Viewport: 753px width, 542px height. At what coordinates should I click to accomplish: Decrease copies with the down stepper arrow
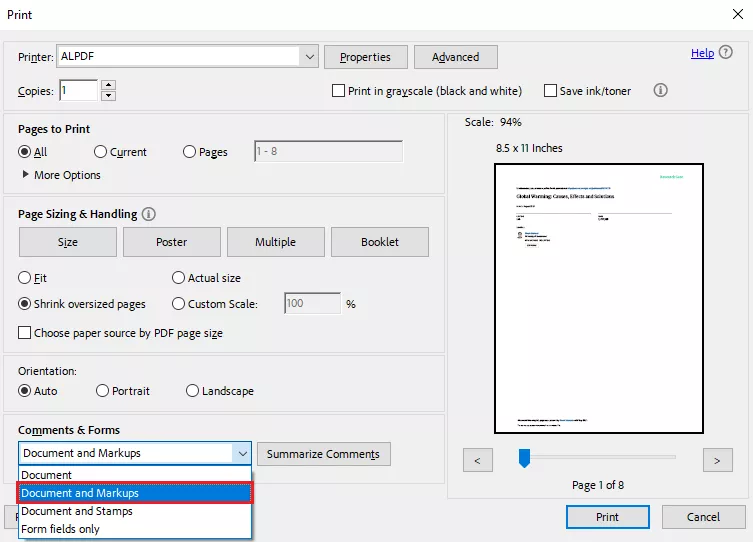point(109,96)
